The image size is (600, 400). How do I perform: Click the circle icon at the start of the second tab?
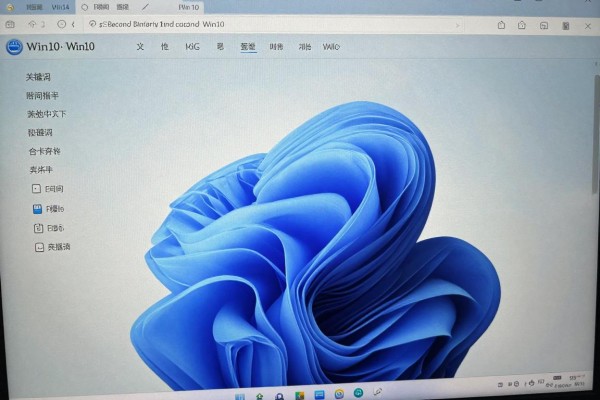point(85,7)
